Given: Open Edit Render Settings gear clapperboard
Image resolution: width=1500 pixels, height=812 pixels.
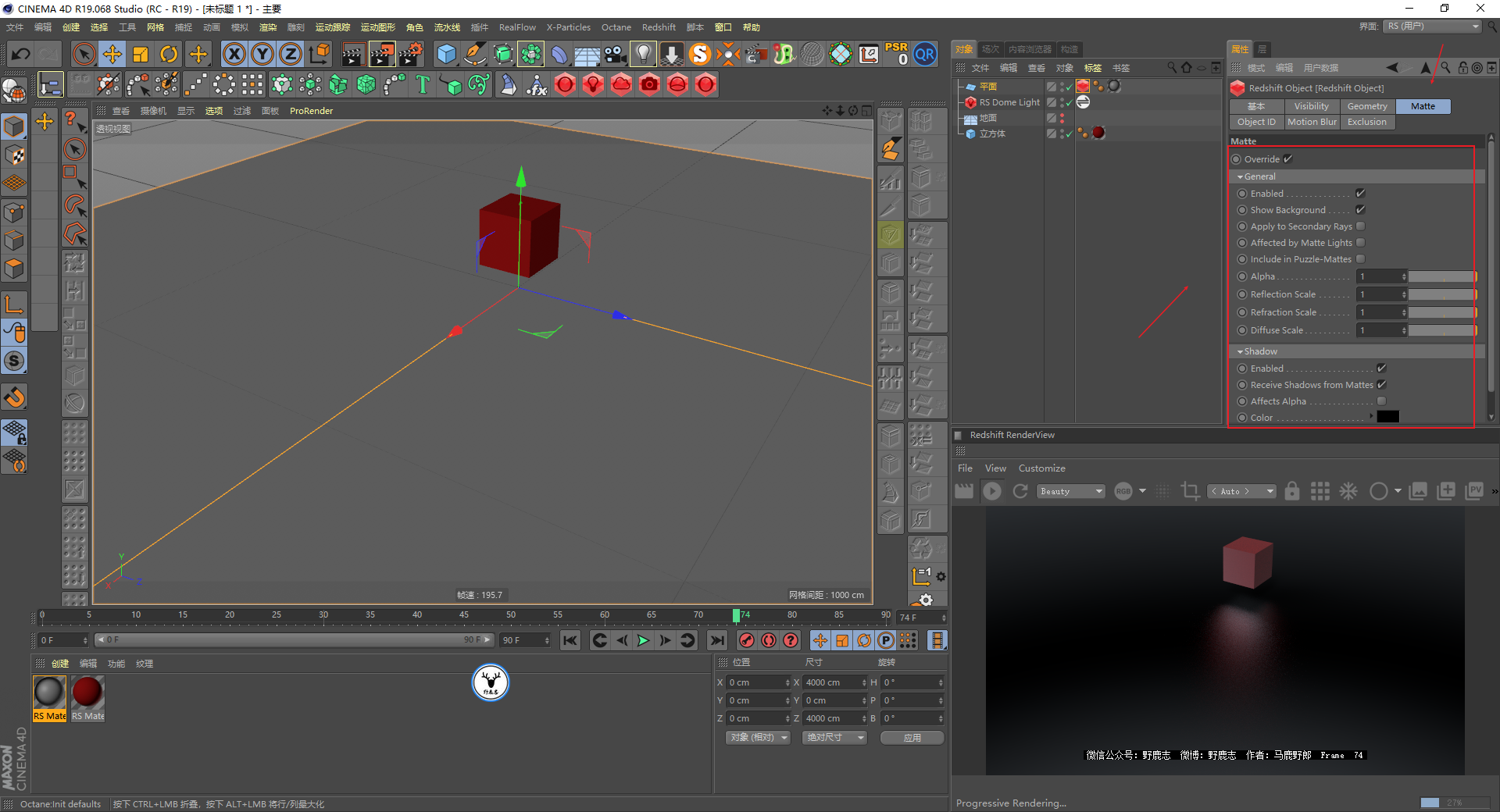Looking at the screenshot, I should click(411, 54).
